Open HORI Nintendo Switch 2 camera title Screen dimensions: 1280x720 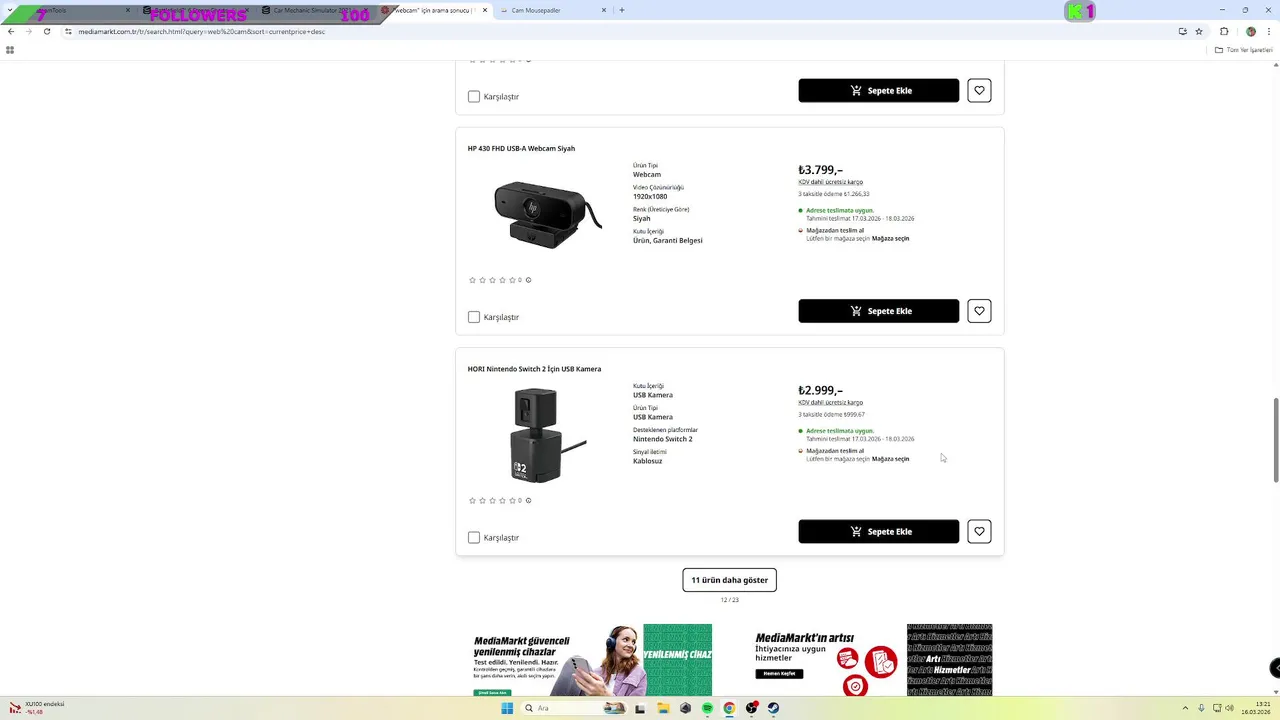(x=534, y=369)
